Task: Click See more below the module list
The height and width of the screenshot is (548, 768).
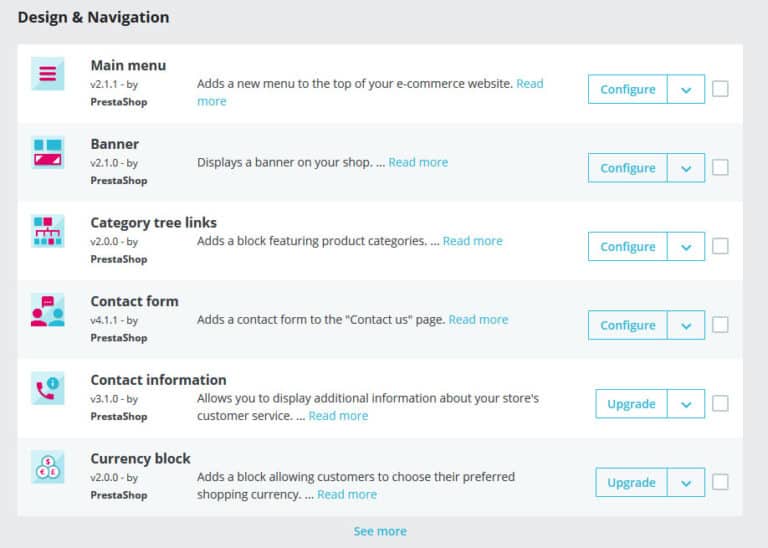Action: point(380,531)
